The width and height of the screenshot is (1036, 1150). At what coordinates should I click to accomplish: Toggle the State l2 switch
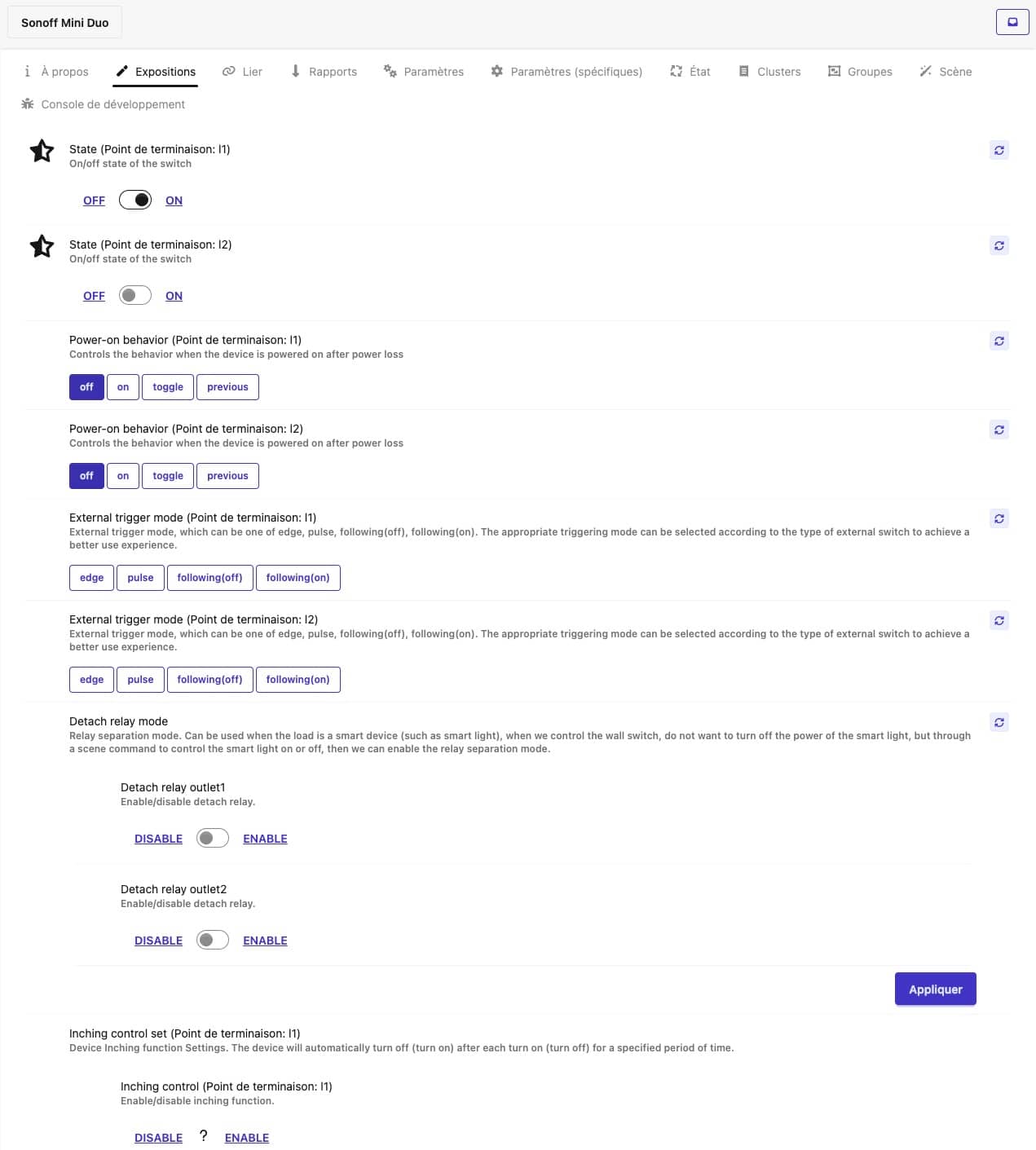pos(135,295)
